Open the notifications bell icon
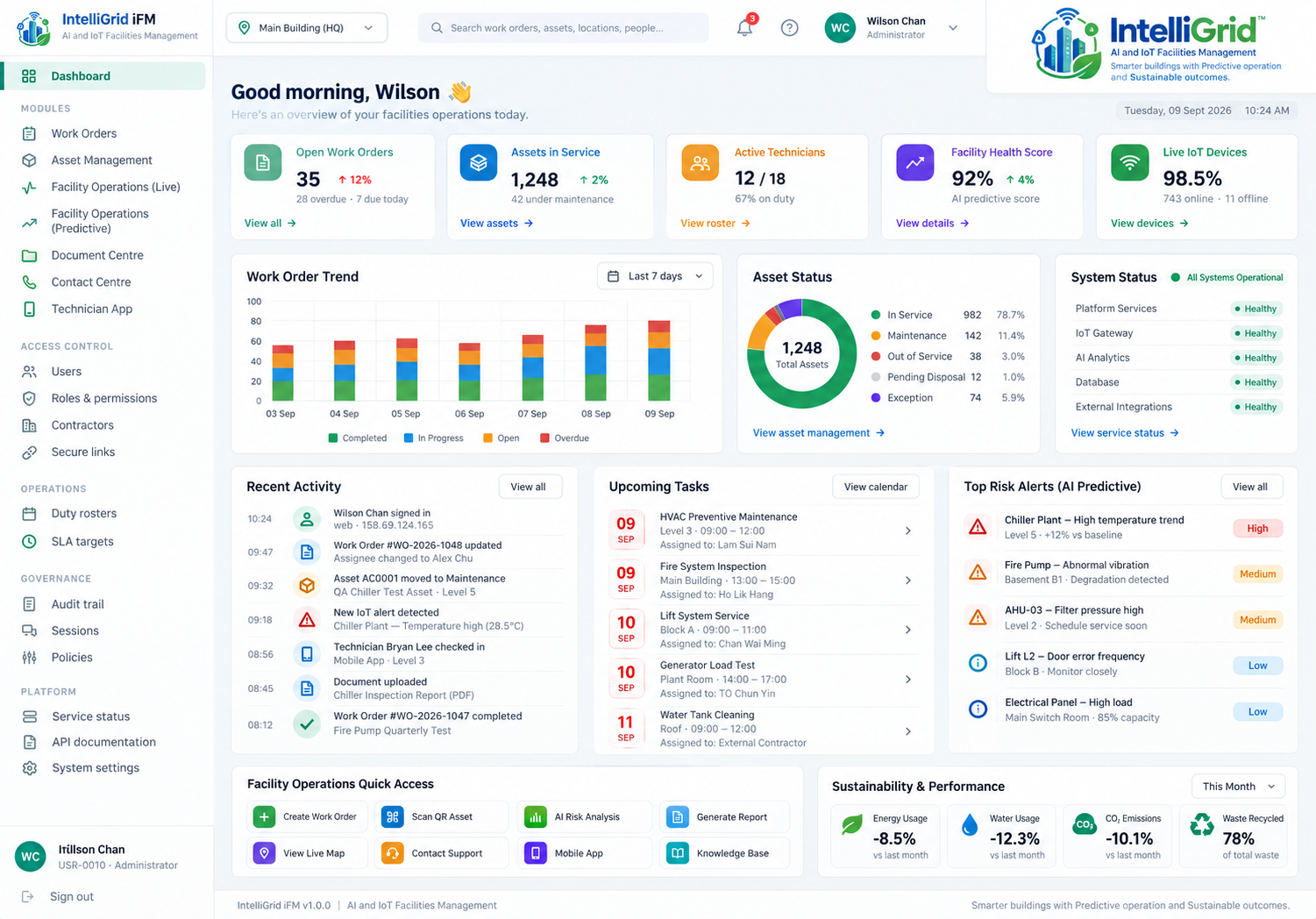This screenshot has height=919, width=1316. pos(744,28)
